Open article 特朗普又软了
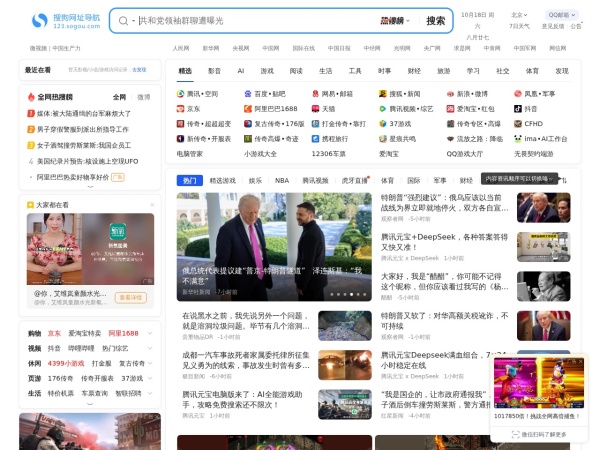The width and height of the screenshot is (600, 450). tap(444, 321)
